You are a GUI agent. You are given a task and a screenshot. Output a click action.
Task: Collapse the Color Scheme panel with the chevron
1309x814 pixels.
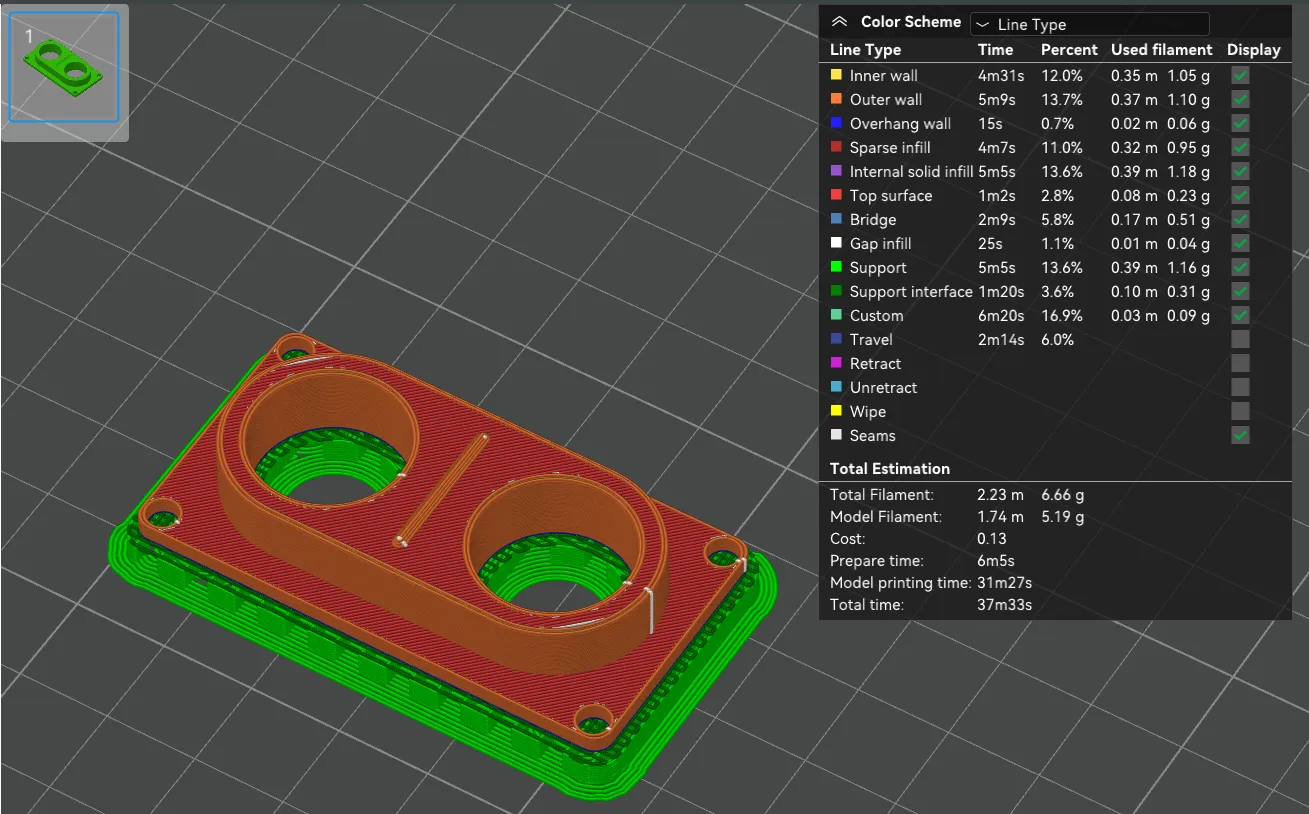pyautogui.click(x=840, y=21)
